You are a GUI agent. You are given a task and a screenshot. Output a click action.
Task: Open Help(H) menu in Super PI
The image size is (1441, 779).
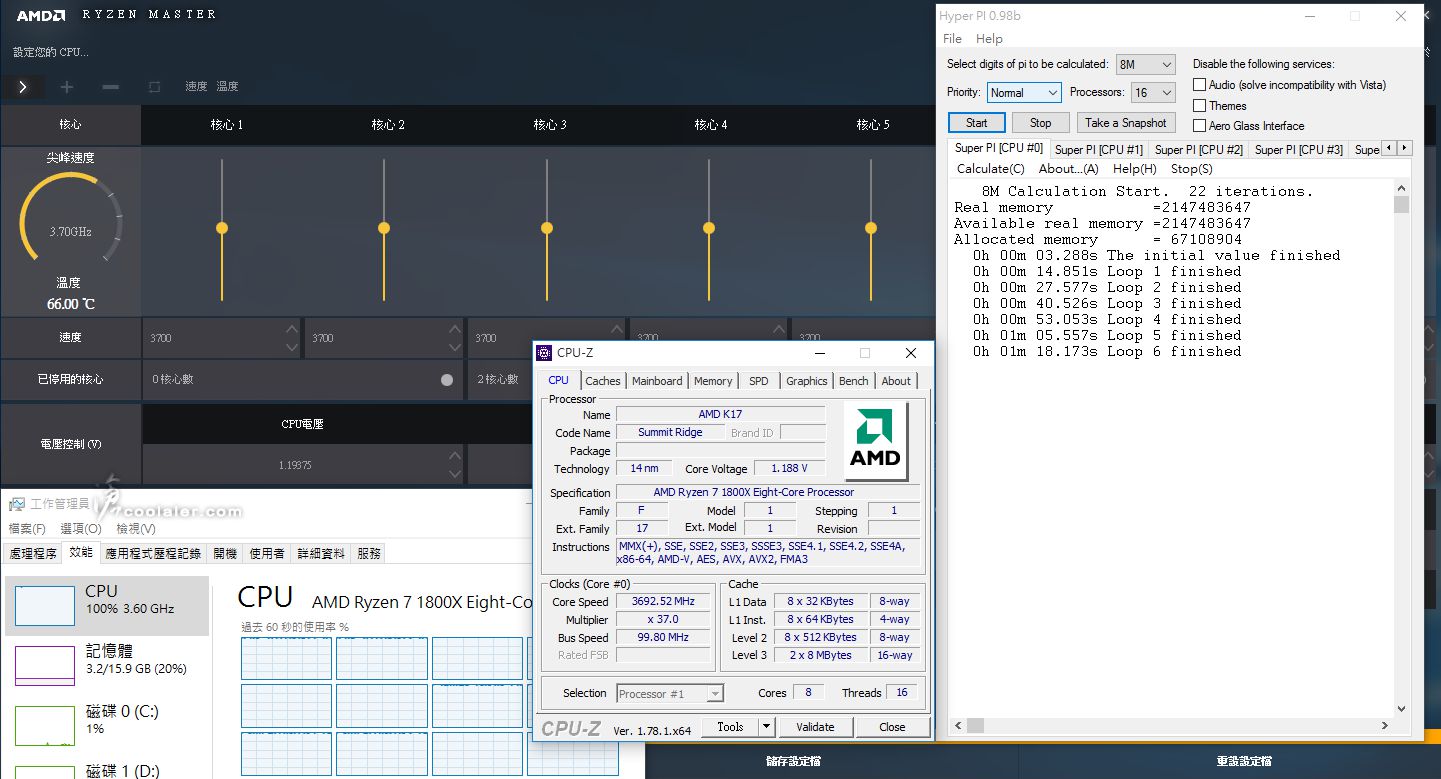tap(1134, 169)
